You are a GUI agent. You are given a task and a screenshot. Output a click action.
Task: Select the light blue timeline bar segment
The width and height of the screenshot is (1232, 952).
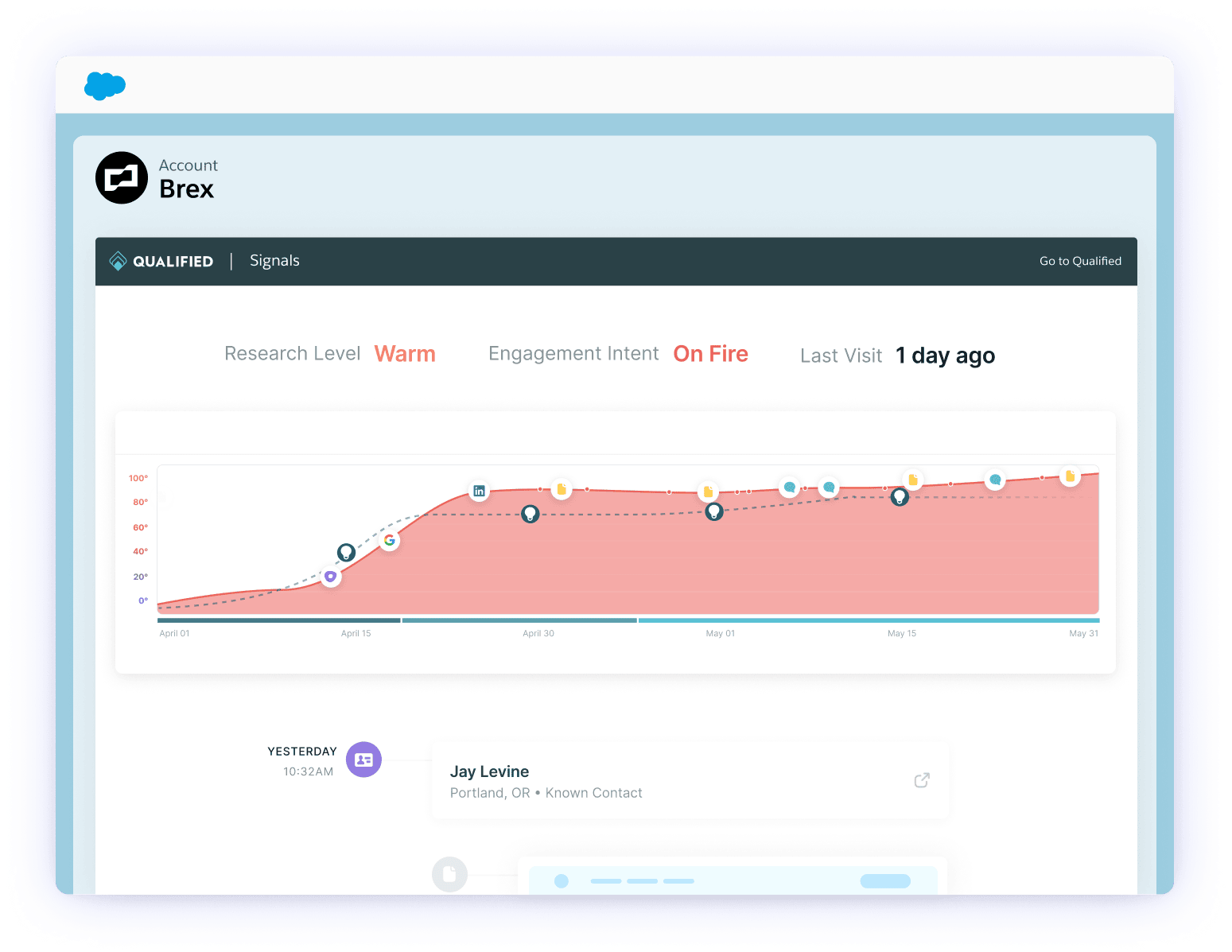coord(869,620)
